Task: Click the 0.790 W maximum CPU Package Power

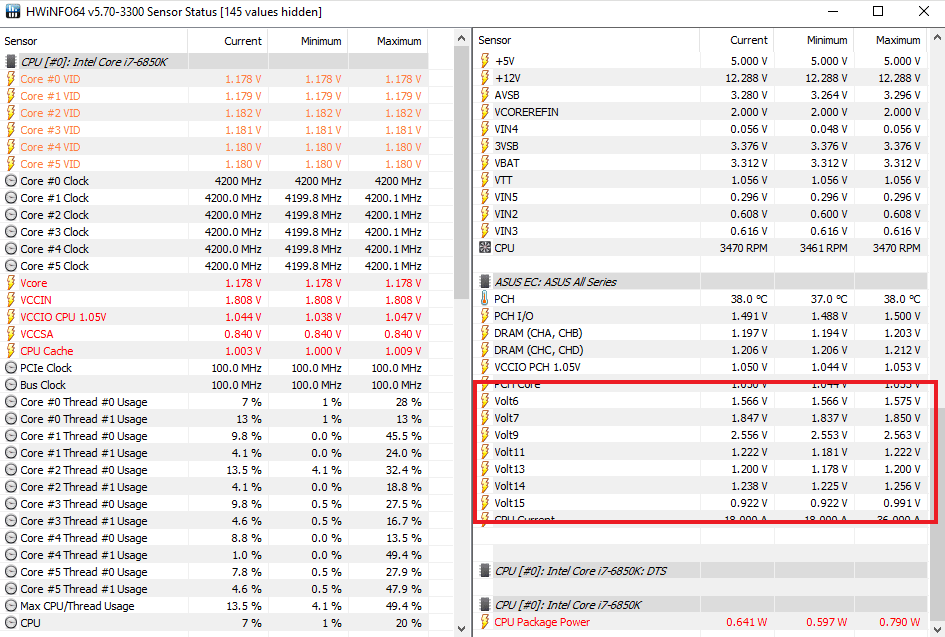Action: (x=899, y=622)
